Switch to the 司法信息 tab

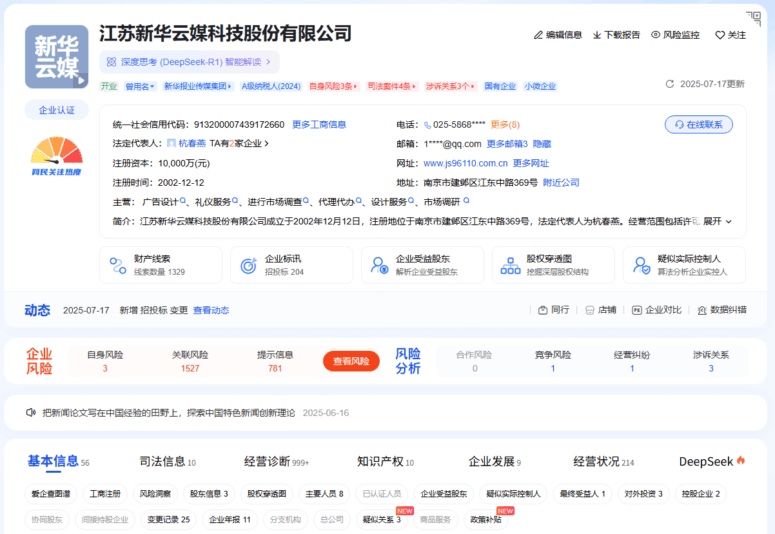pyautogui.click(x=168, y=461)
